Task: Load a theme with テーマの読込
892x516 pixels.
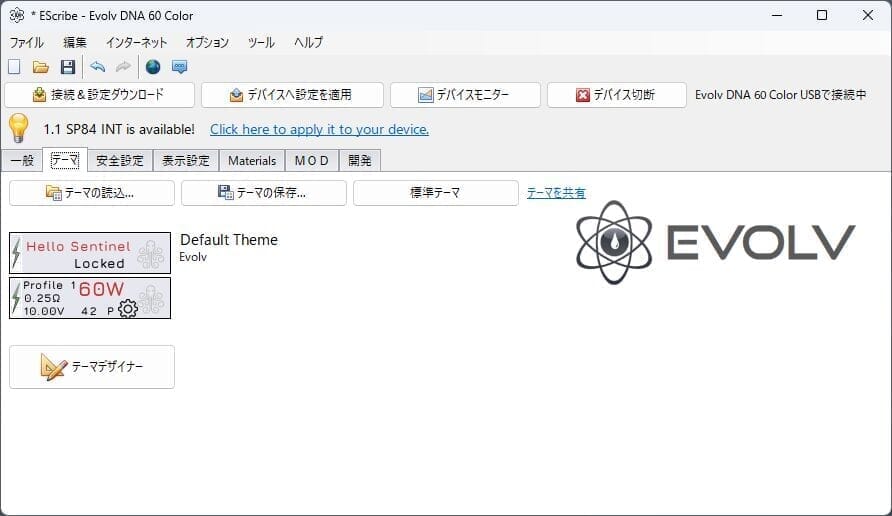Action: click(92, 193)
